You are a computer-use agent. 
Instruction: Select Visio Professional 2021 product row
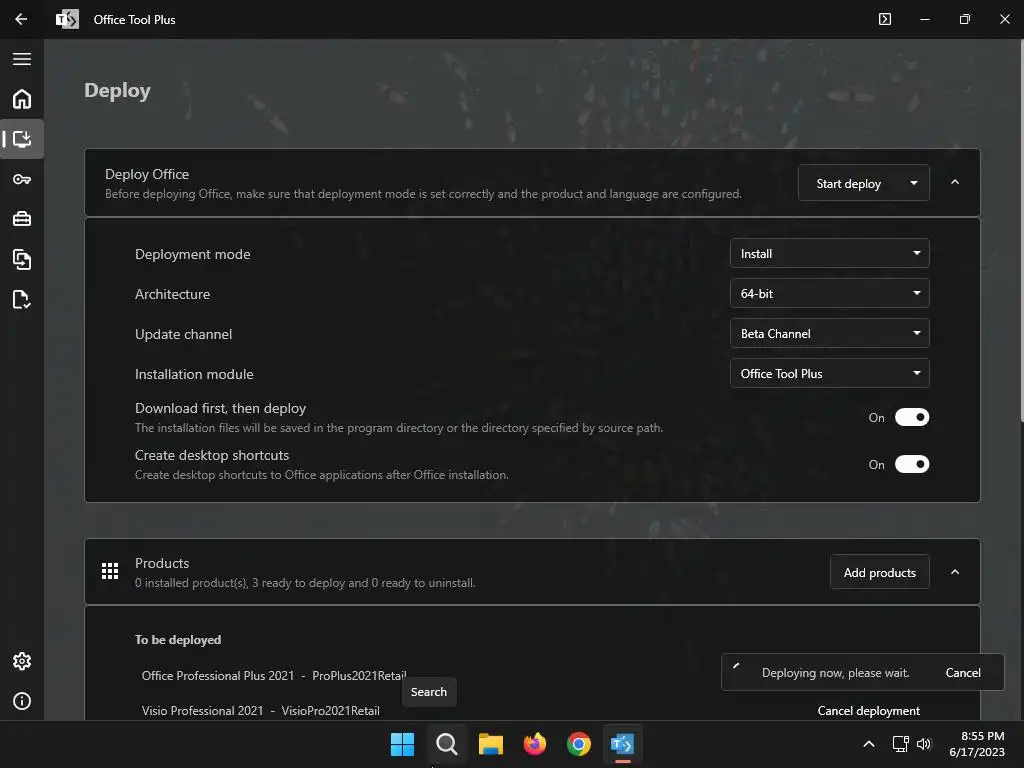(x=261, y=711)
